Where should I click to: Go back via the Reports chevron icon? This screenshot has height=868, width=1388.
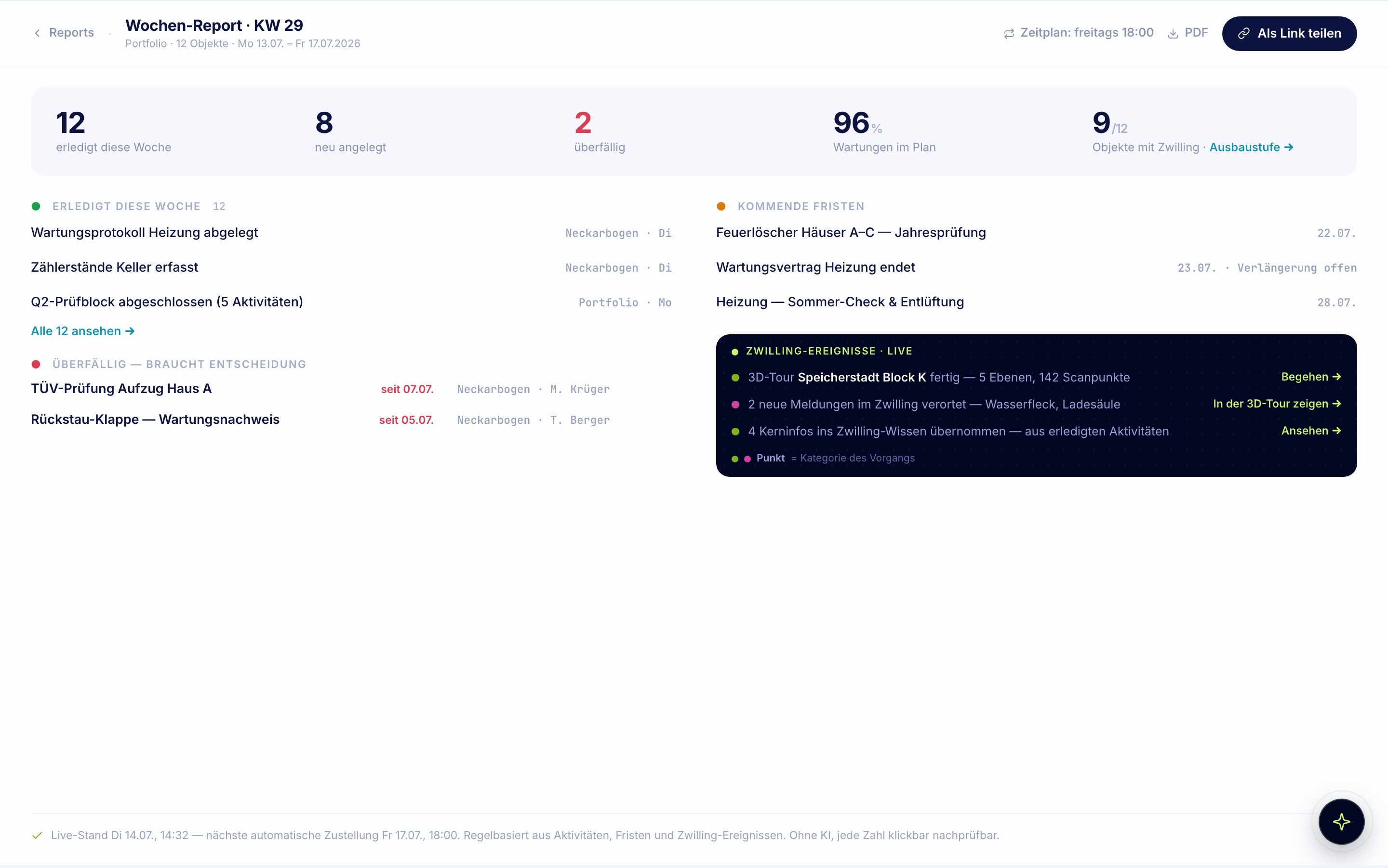pos(37,33)
